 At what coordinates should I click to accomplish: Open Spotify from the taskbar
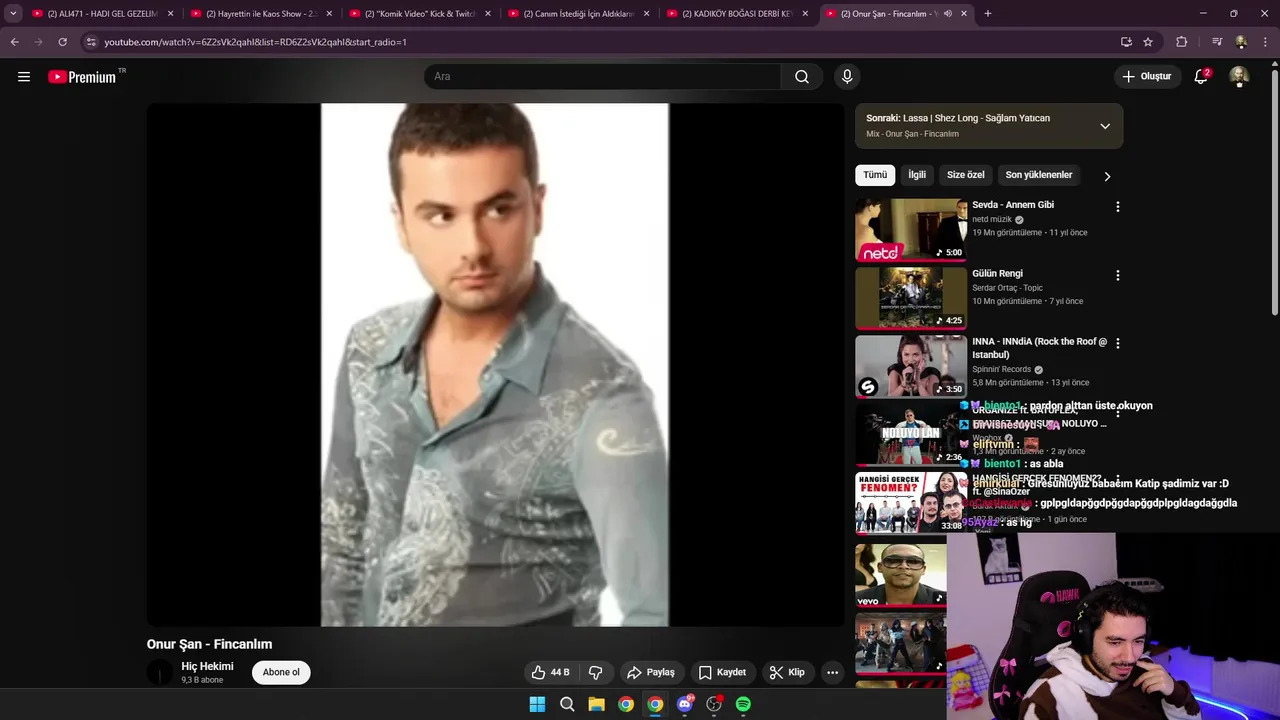[x=743, y=704]
